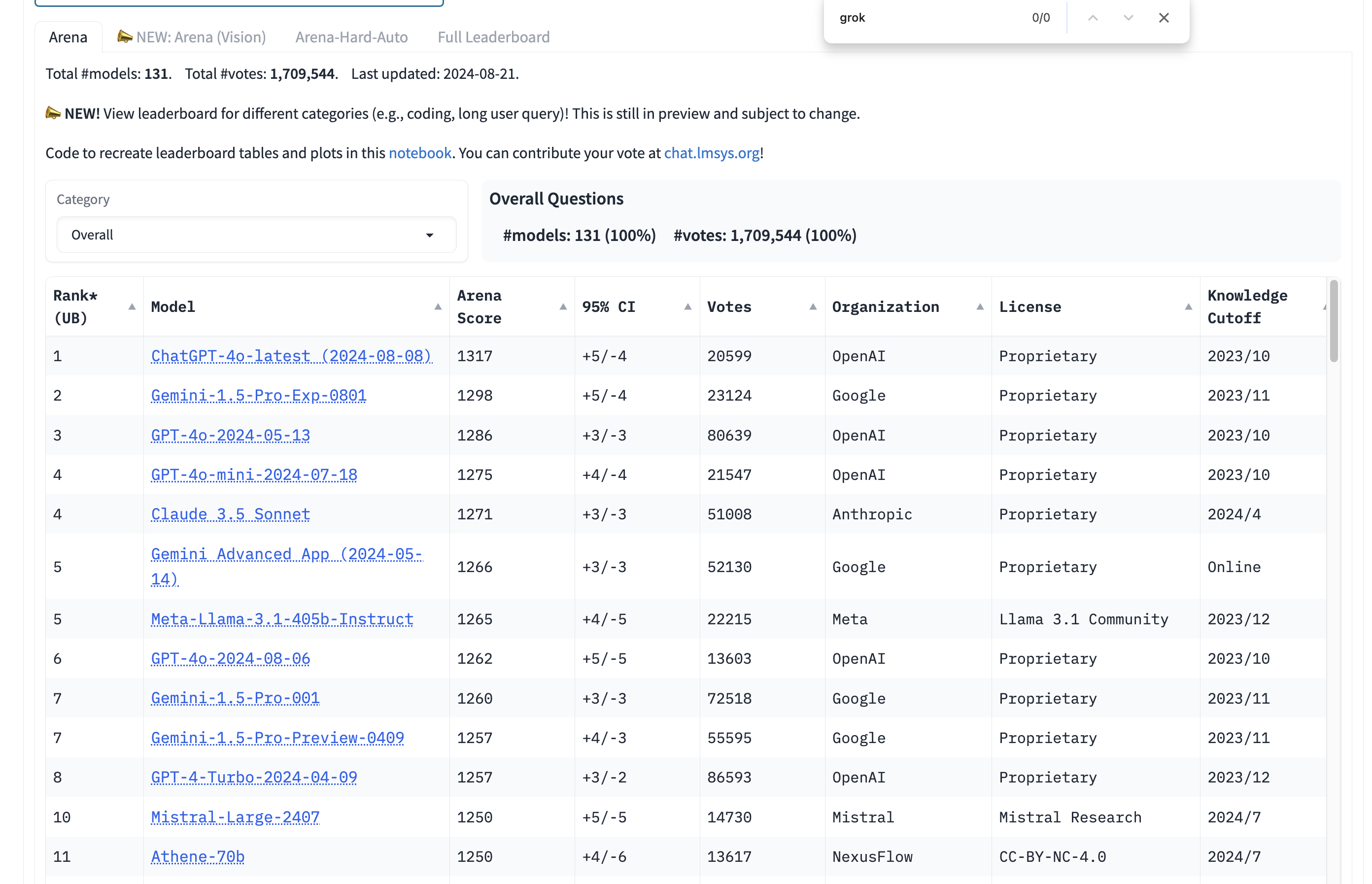The image size is (1372, 884).
Task: Switch to Arena-Hard-Auto tab
Action: [351, 37]
